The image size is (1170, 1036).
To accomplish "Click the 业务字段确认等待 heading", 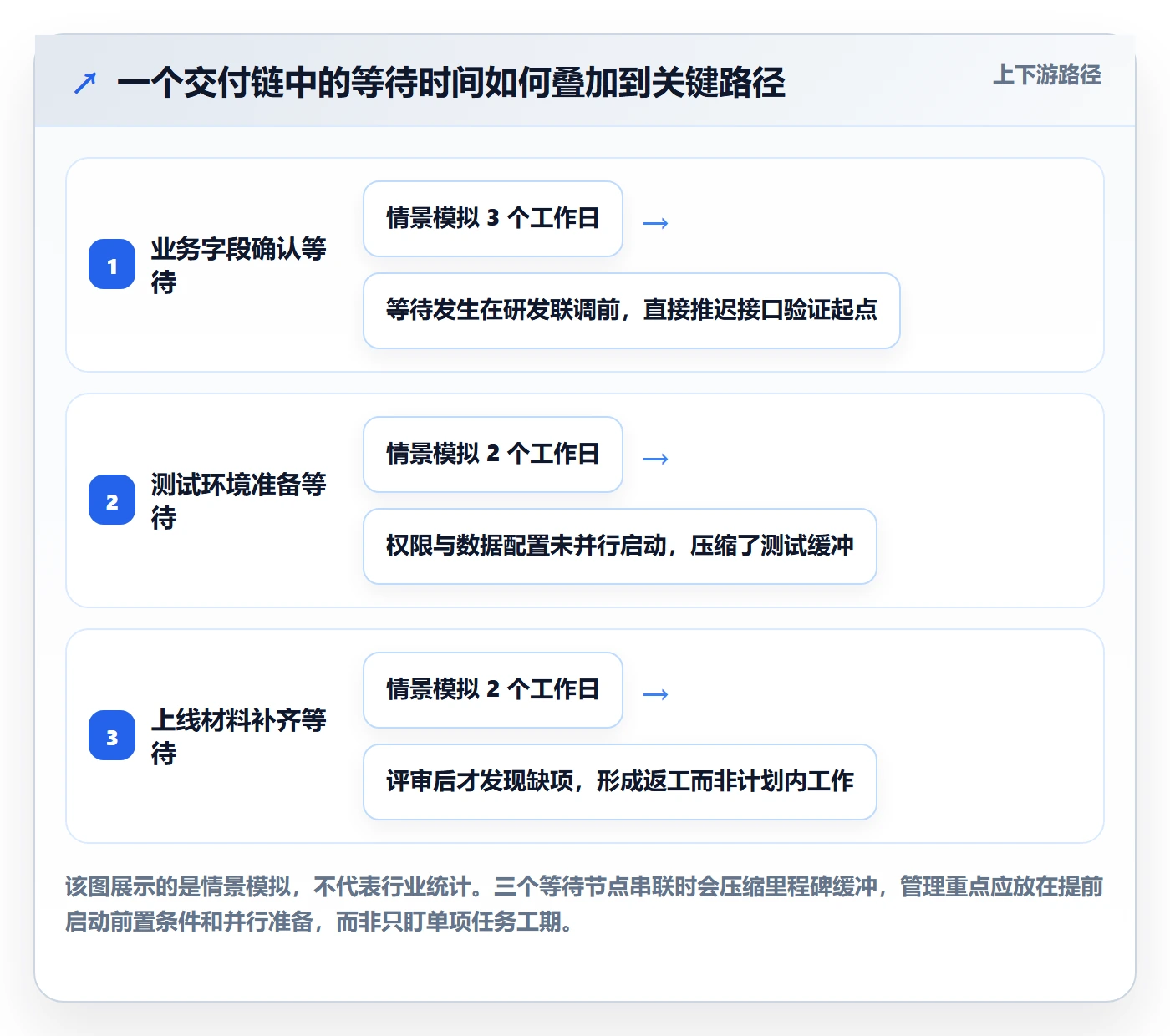I will [239, 265].
